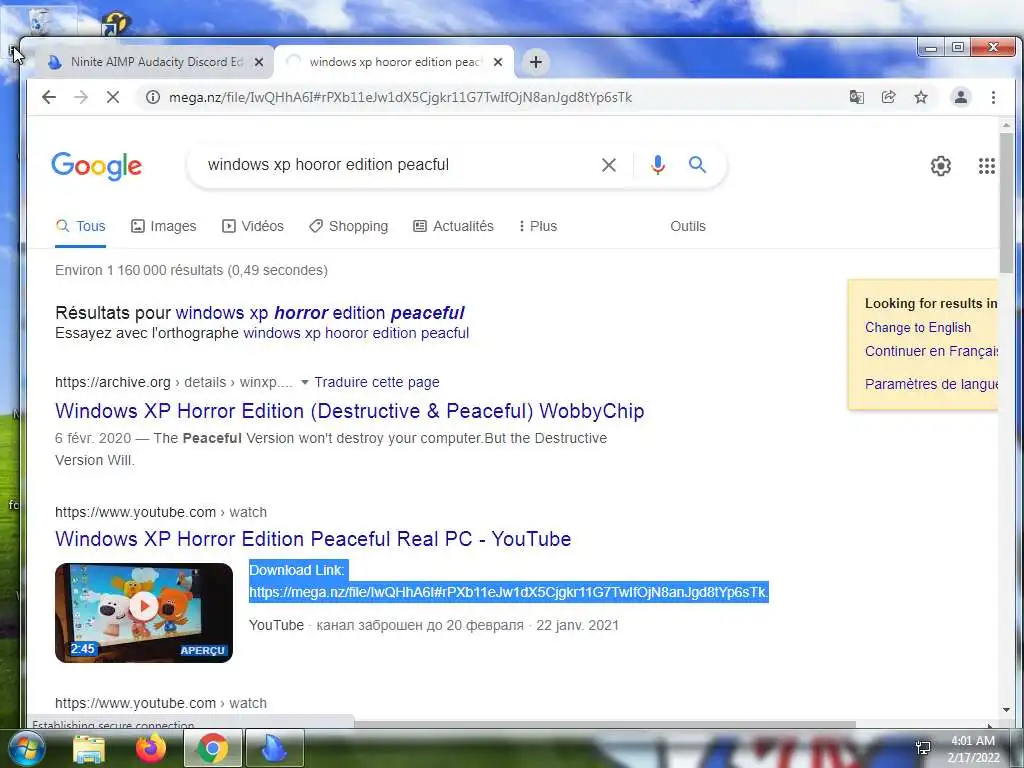Open Windows XP Horror Edition WobbyChip result
This screenshot has height=768, width=1024.
coord(349,411)
